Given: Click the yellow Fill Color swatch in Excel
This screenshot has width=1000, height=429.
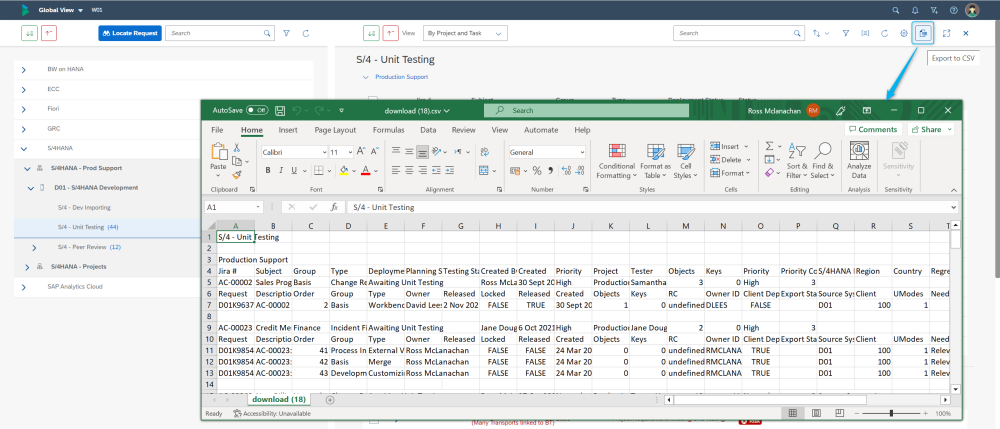Looking at the screenshot, I should point(344,170).
